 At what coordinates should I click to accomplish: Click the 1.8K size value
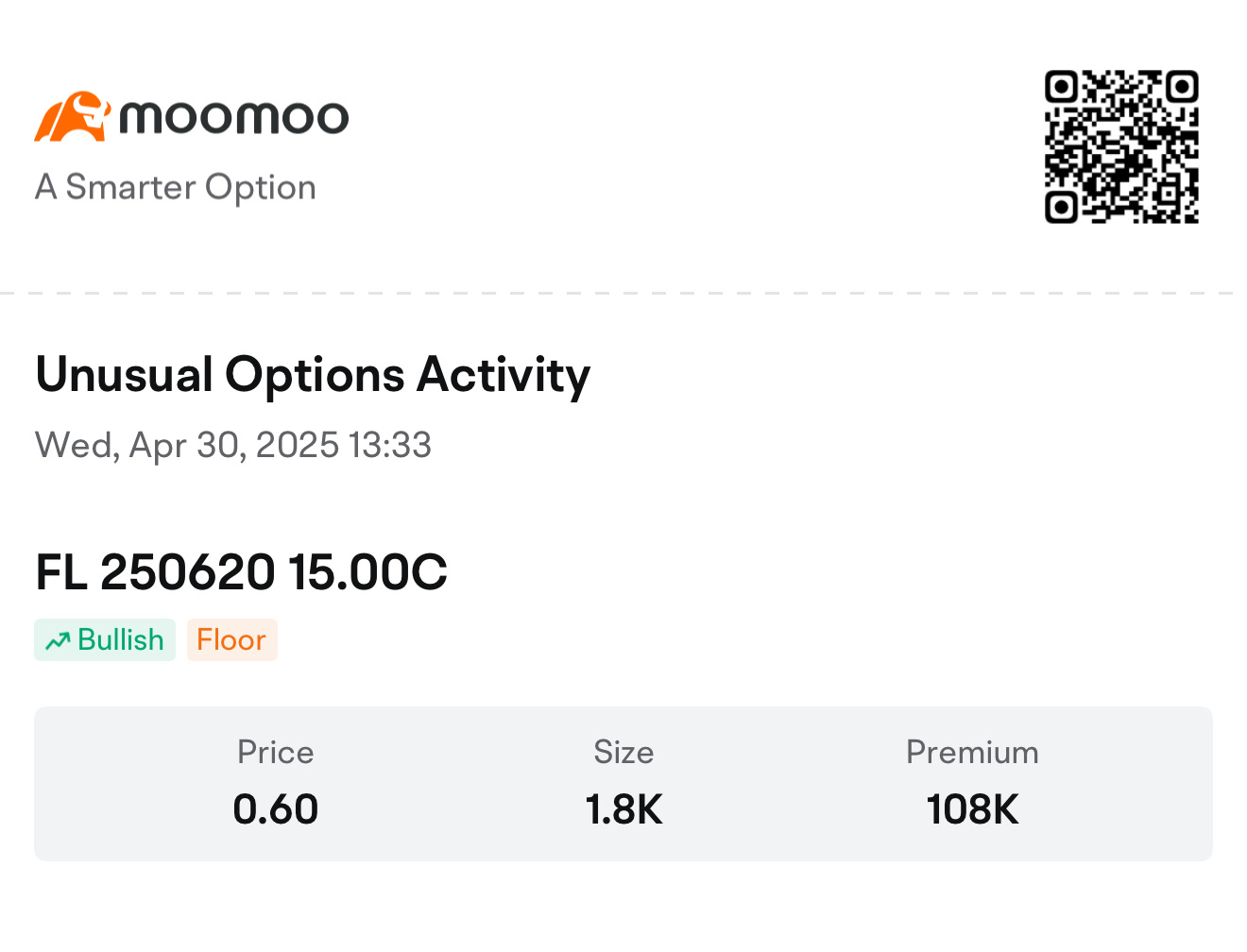click(623, 809)
